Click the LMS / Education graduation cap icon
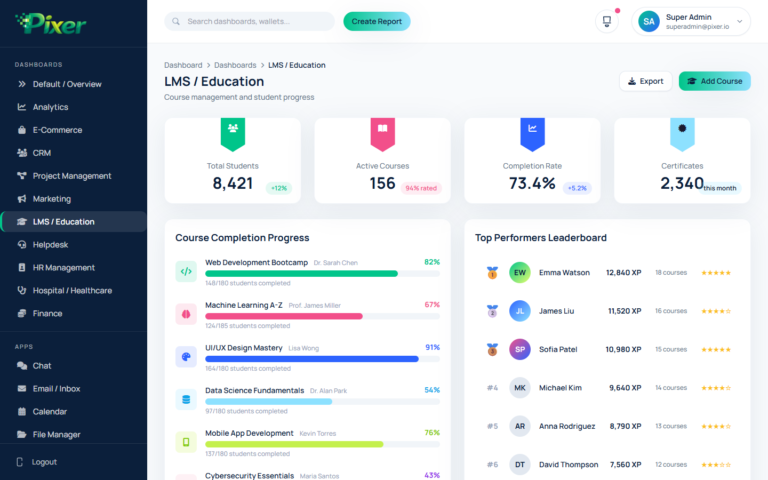The image size is (768, 480). pyautogui.click(x=22, y=222)
